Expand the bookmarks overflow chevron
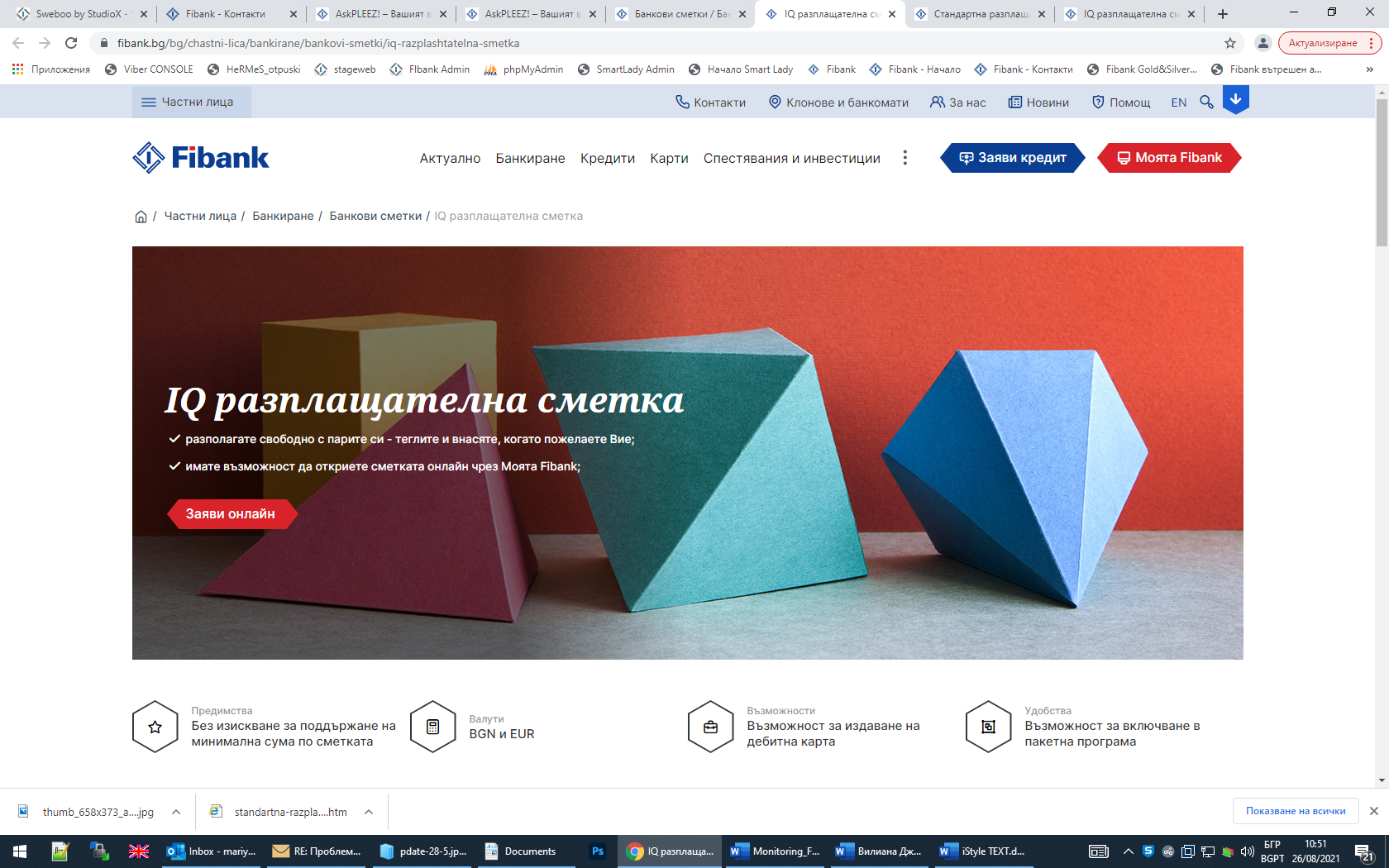This screenshot has width=1389, height=868. [x=1372, y=69]
